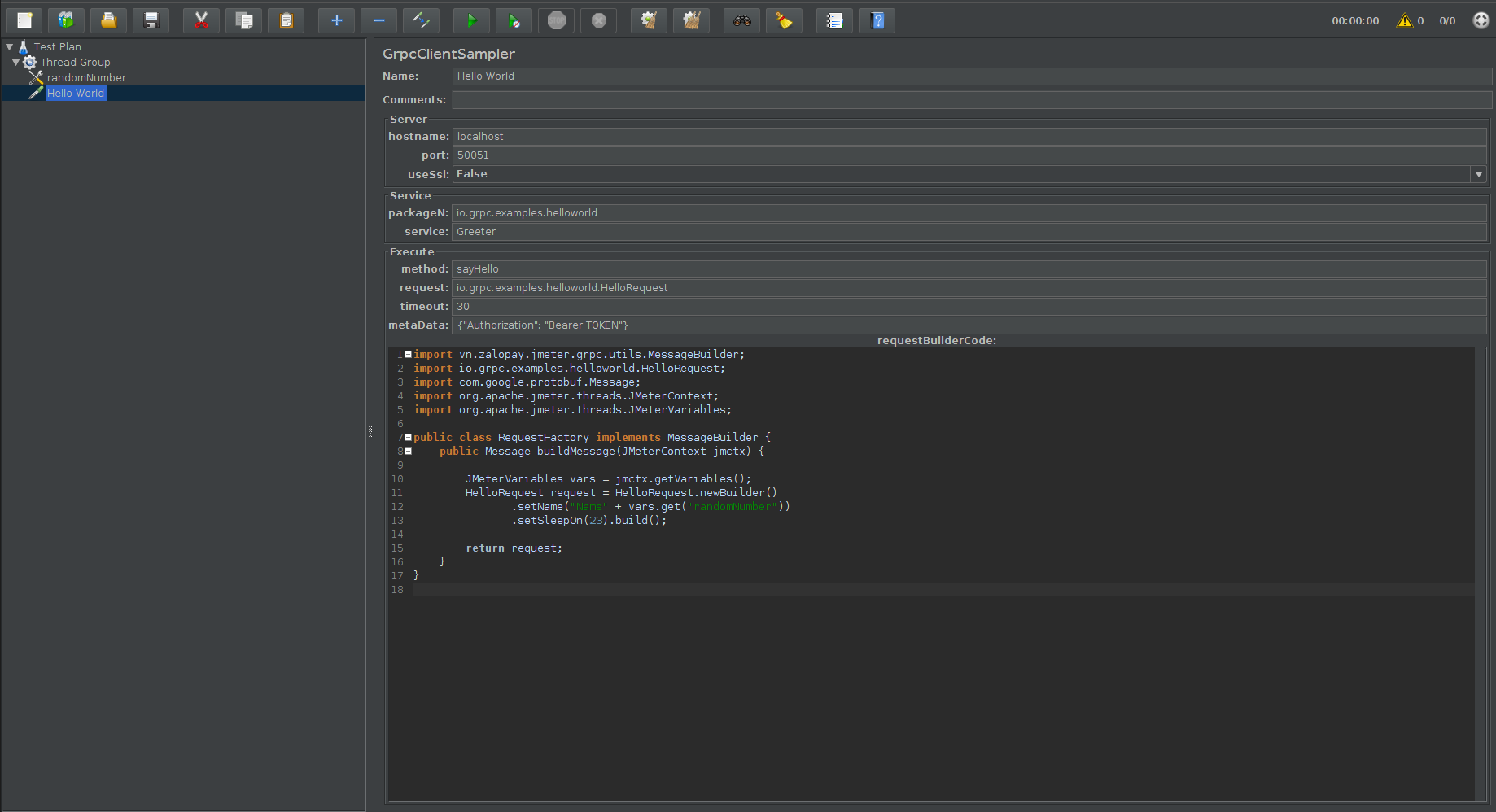Open the useSsl dropdown
1496x812 pixels.
click(x=1478, y=174)
